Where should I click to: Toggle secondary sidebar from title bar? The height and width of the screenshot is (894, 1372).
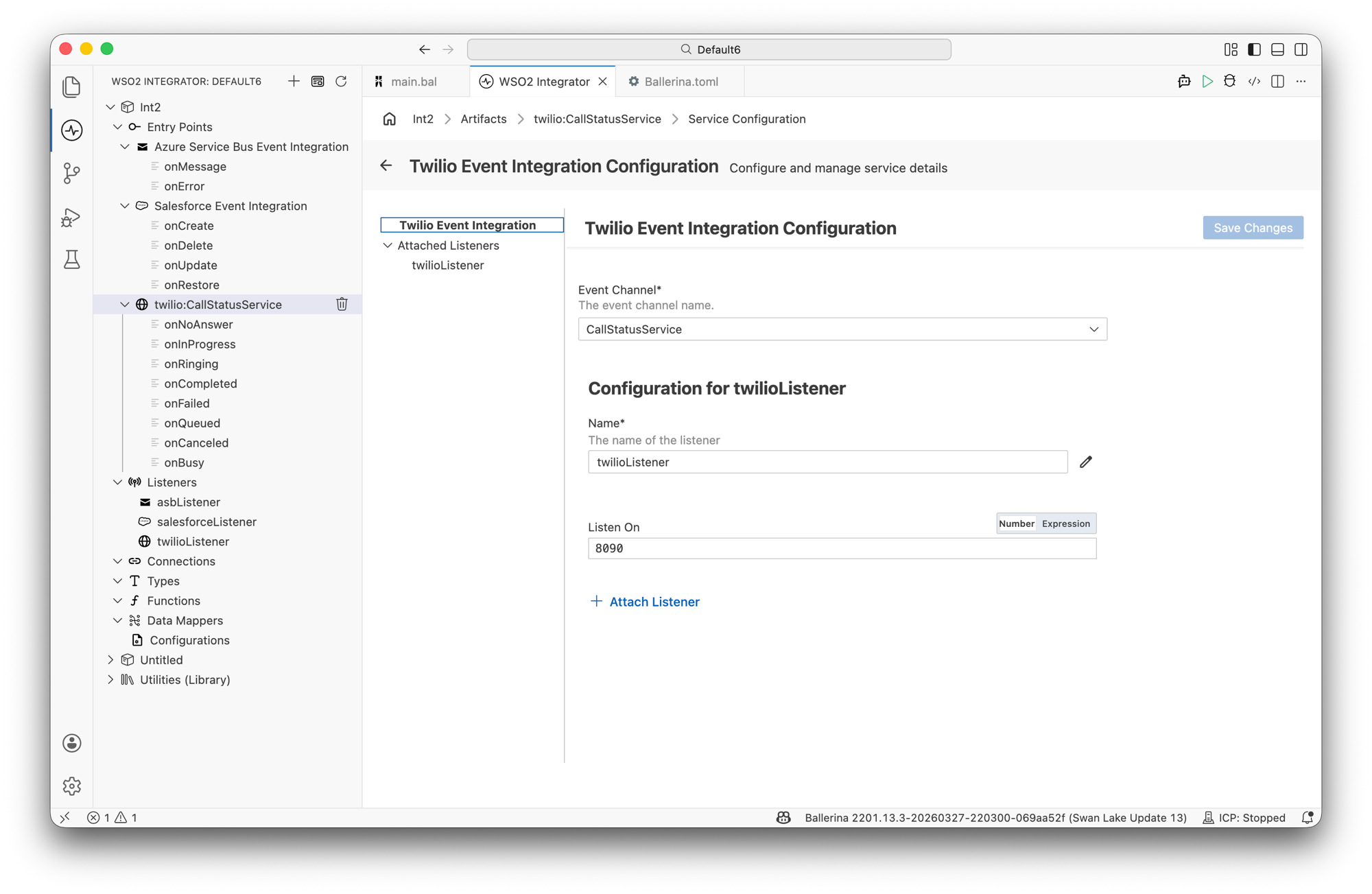click(1301, 49)
